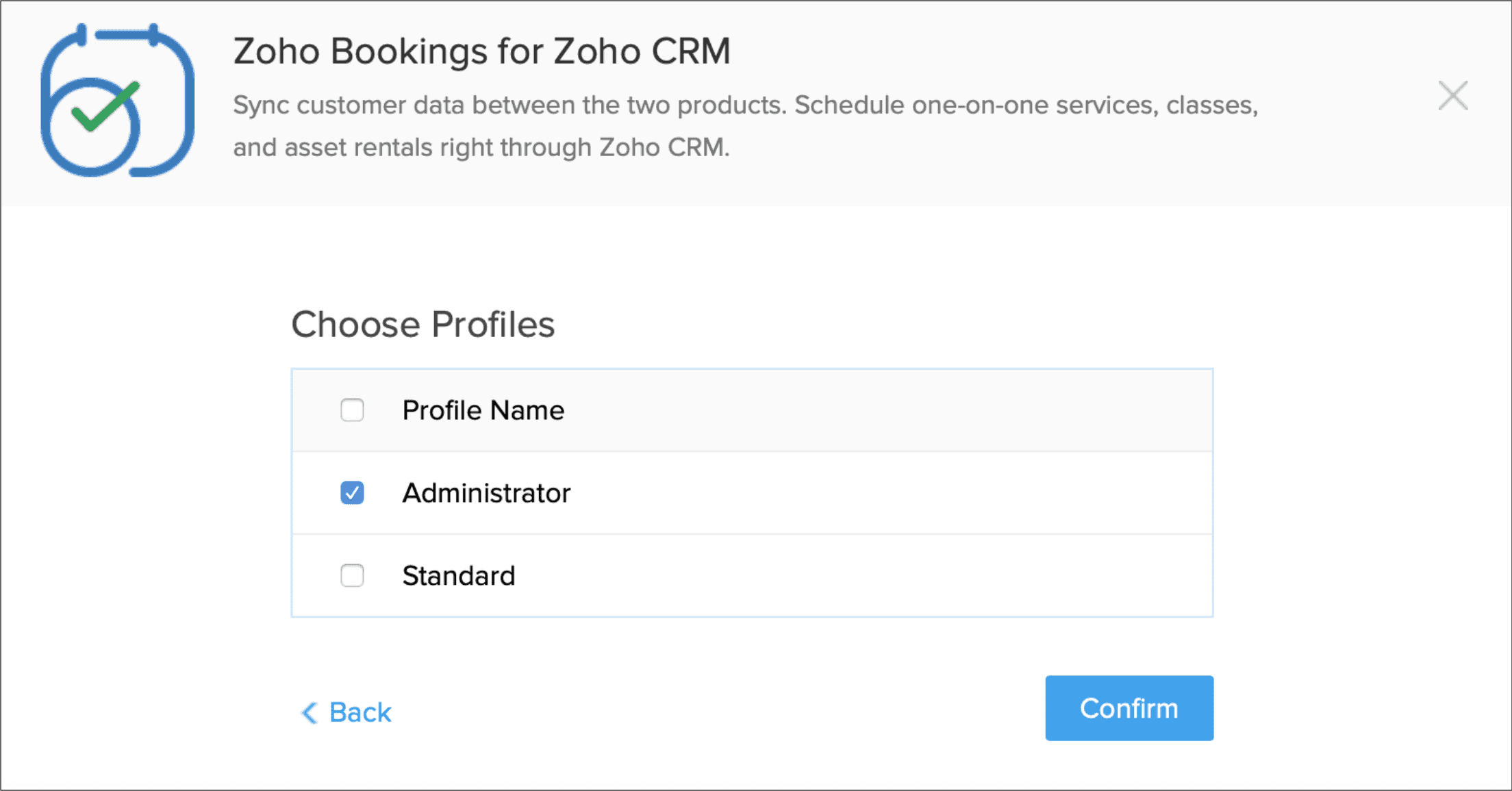
Task: Click the back chevron arrow icon
Action: pos(310,713)
